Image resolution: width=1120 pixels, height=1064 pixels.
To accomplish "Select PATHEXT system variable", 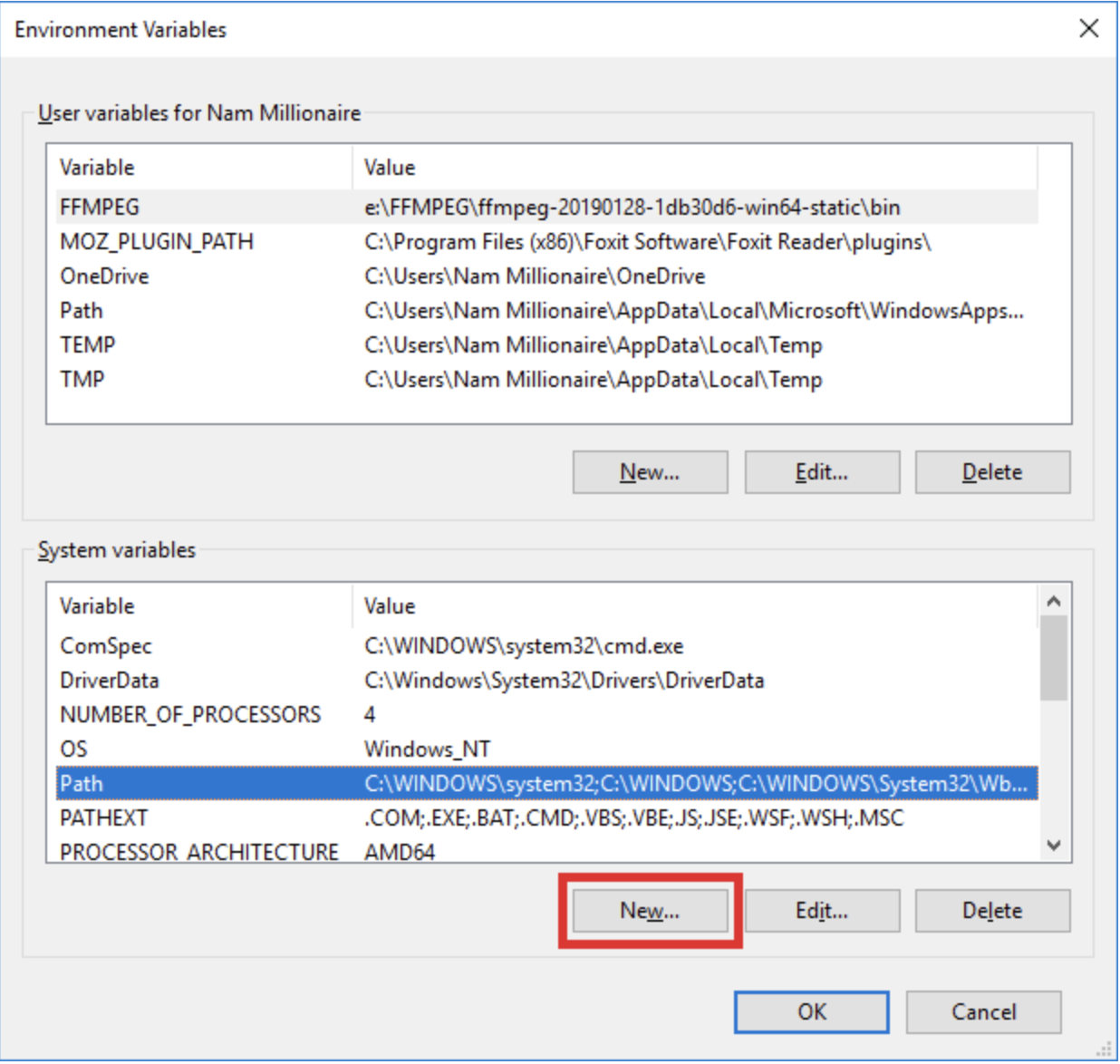I will 547,817.
